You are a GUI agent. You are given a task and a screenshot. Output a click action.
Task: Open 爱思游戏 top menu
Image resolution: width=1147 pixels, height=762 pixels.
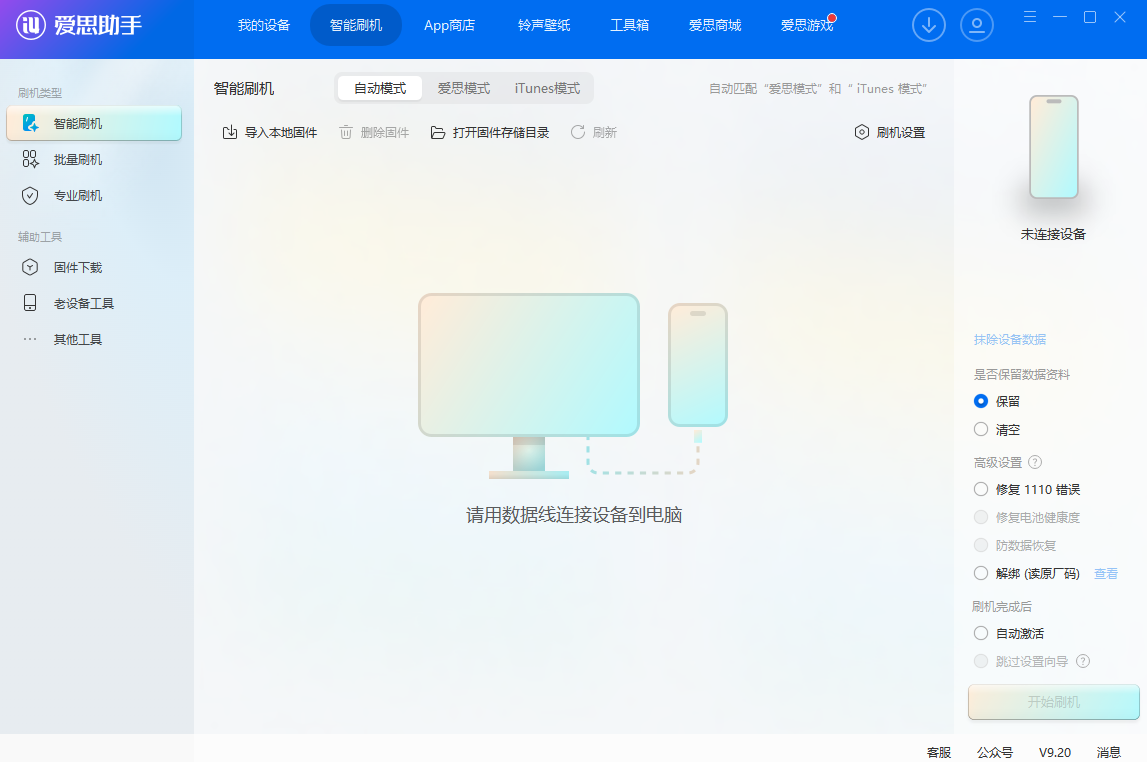807,26
